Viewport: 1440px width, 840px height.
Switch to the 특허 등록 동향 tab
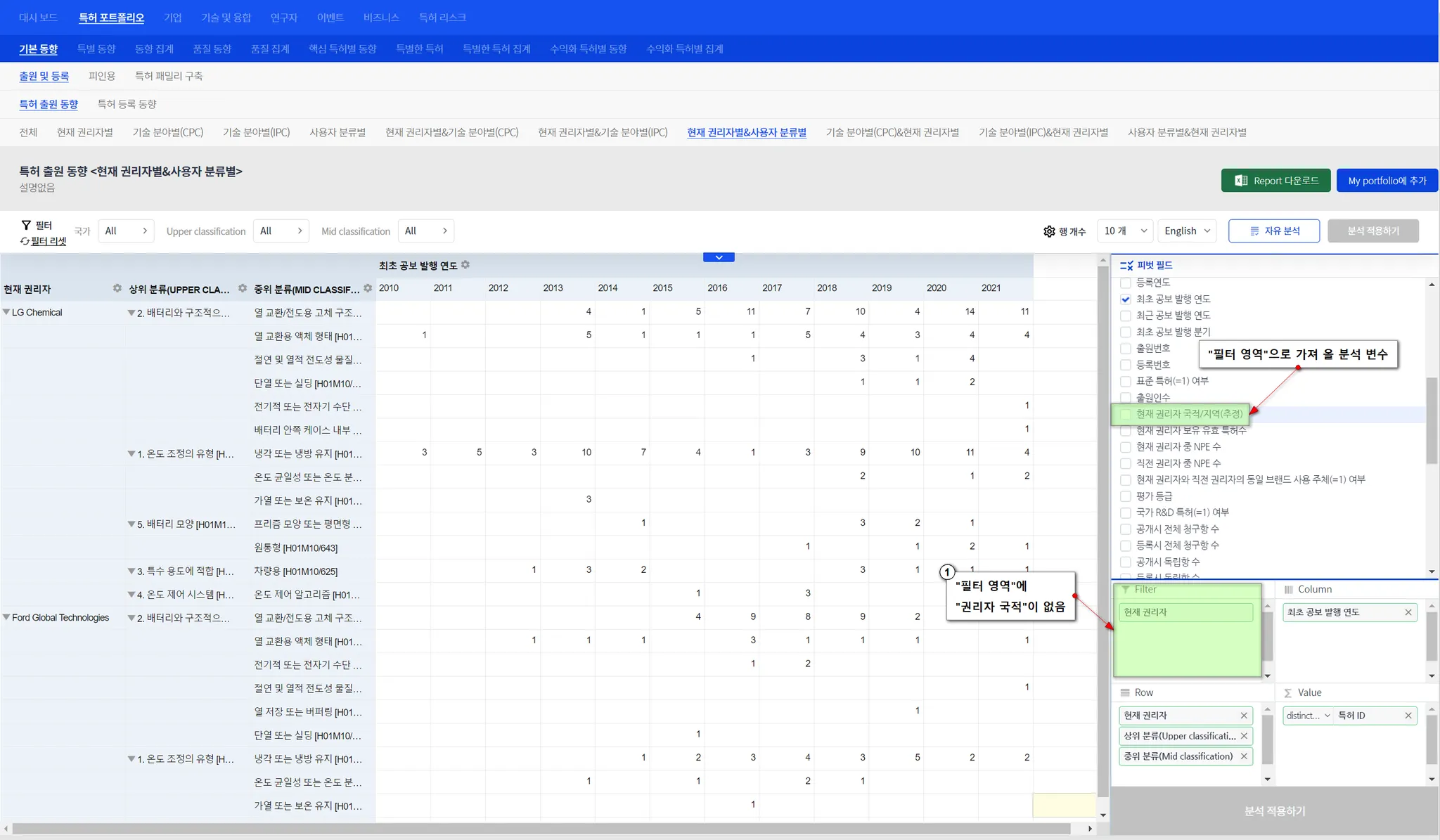pyautogui.click(x=127, y=104)
